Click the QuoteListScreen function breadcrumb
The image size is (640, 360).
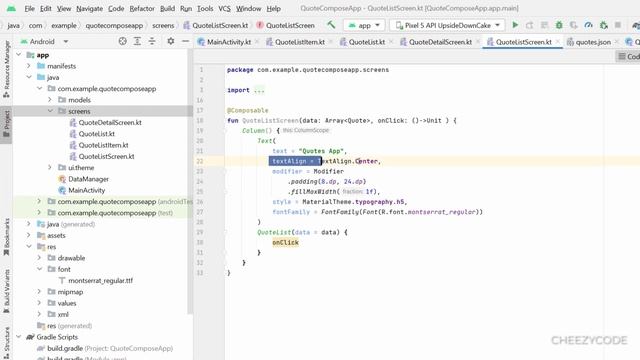(x=285, y=25)
